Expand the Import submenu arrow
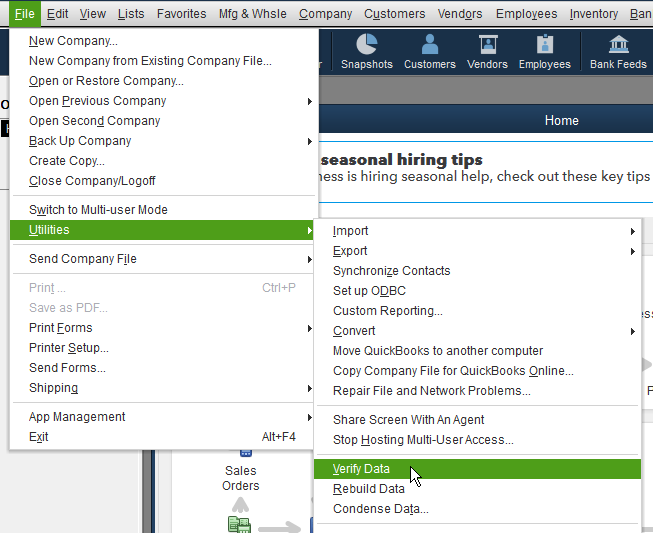The width and height of the screenshot is (653, 533). [633, 231]
